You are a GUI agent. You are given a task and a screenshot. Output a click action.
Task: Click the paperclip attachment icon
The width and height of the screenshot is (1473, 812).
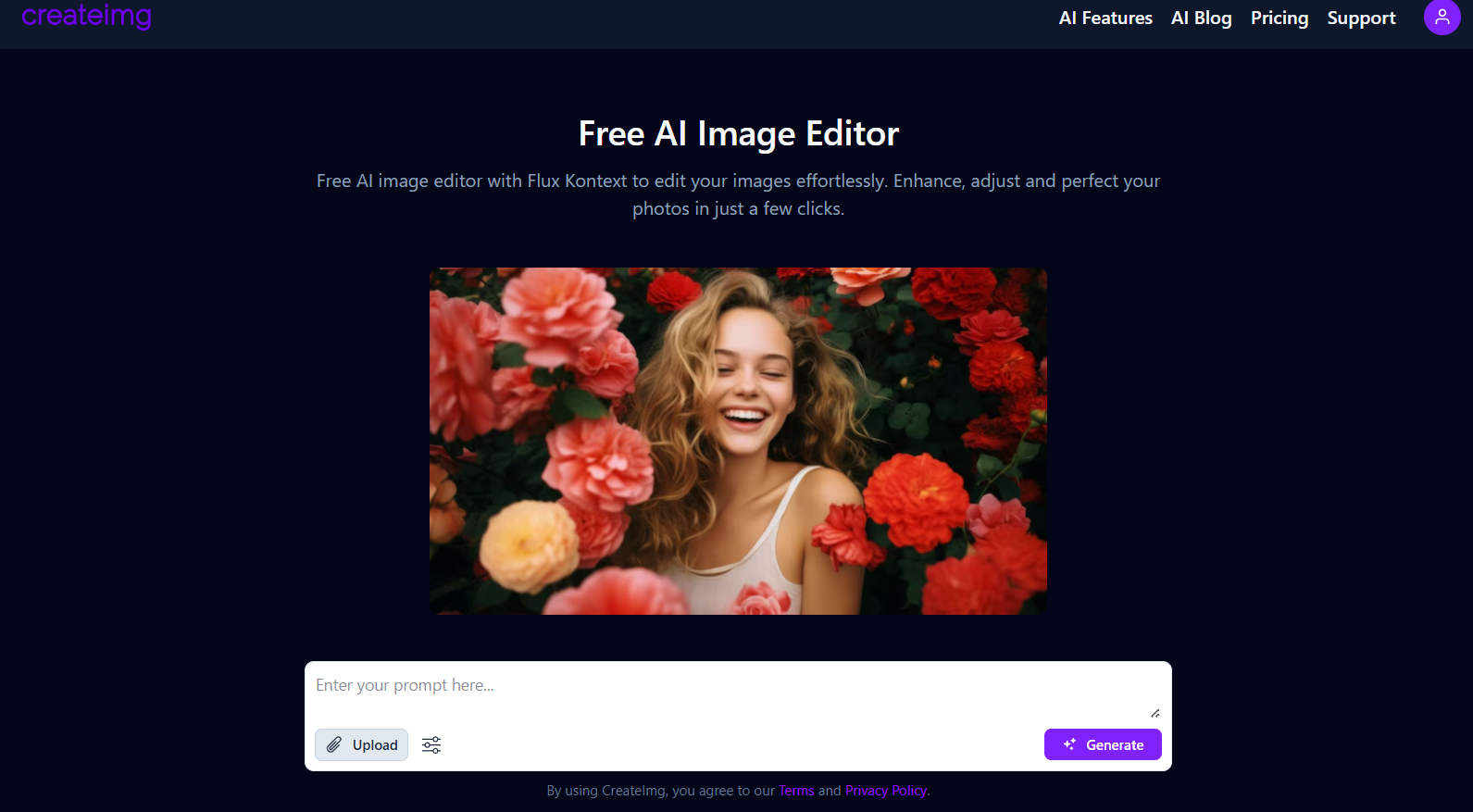334,745
